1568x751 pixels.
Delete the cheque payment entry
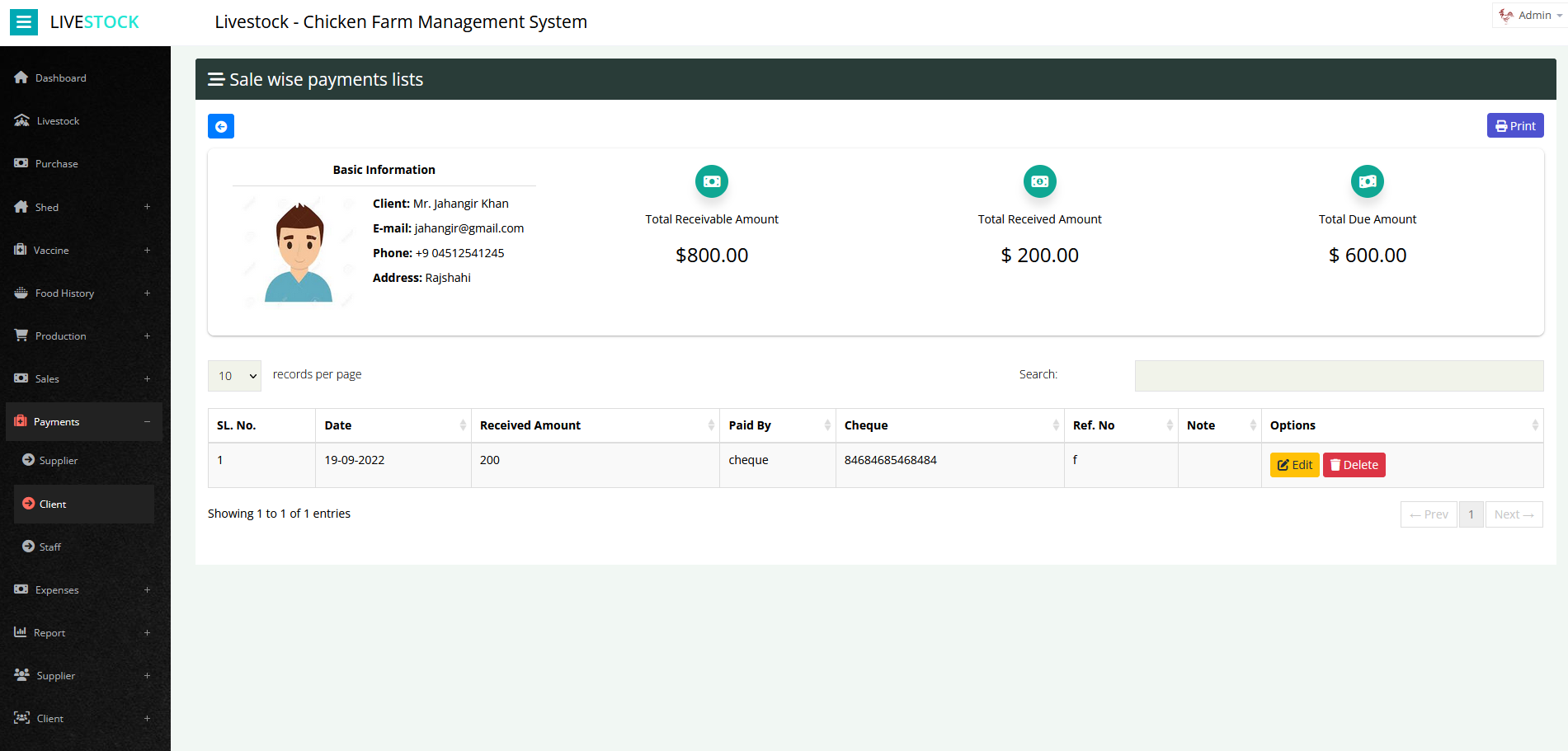[1354, 465]
